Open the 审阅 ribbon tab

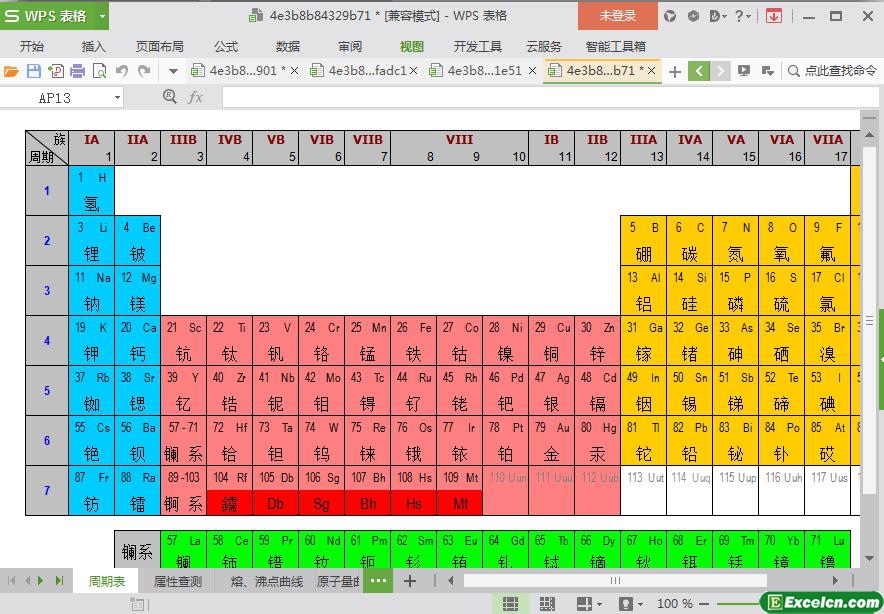(350, 47)
